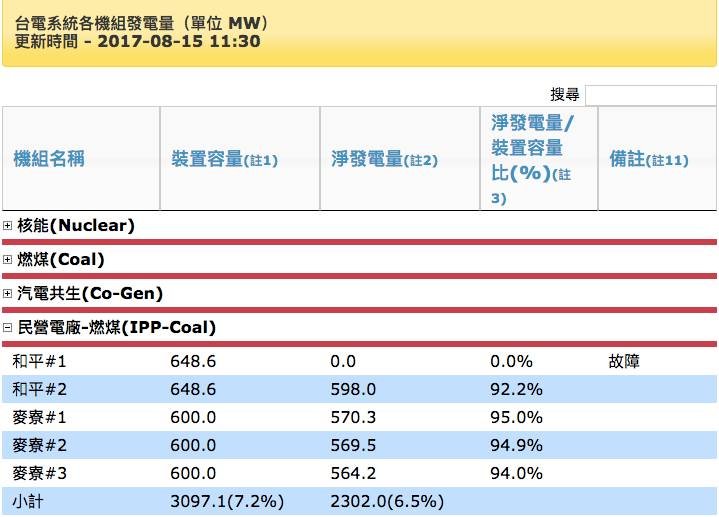This screenshot has height=517, width=719.
Task: Collapse the 民營電廠-燃煤(IPP-Coal) group
Action: [7, 328]
